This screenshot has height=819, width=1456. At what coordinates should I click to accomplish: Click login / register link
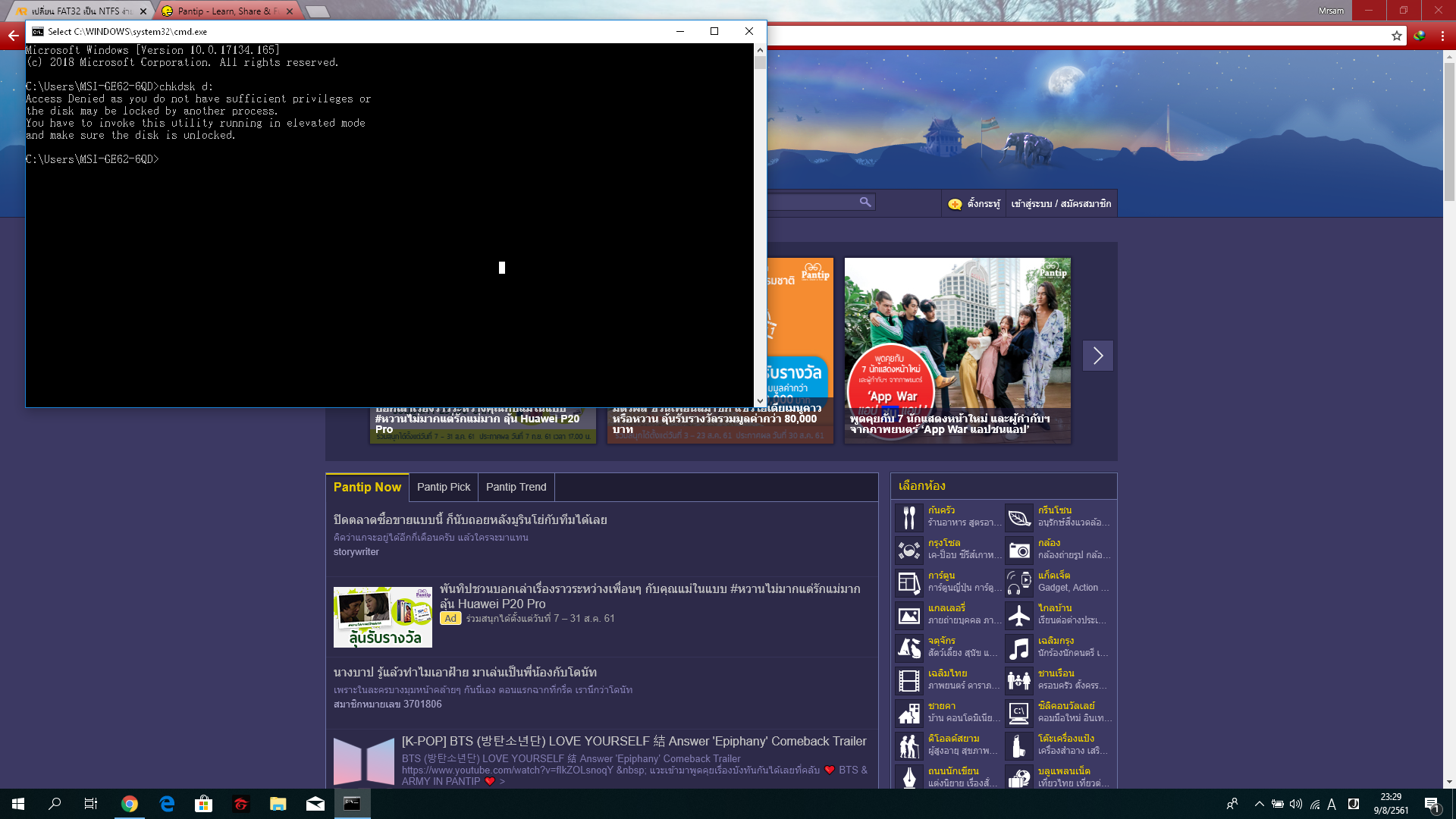coord(1061,203)
